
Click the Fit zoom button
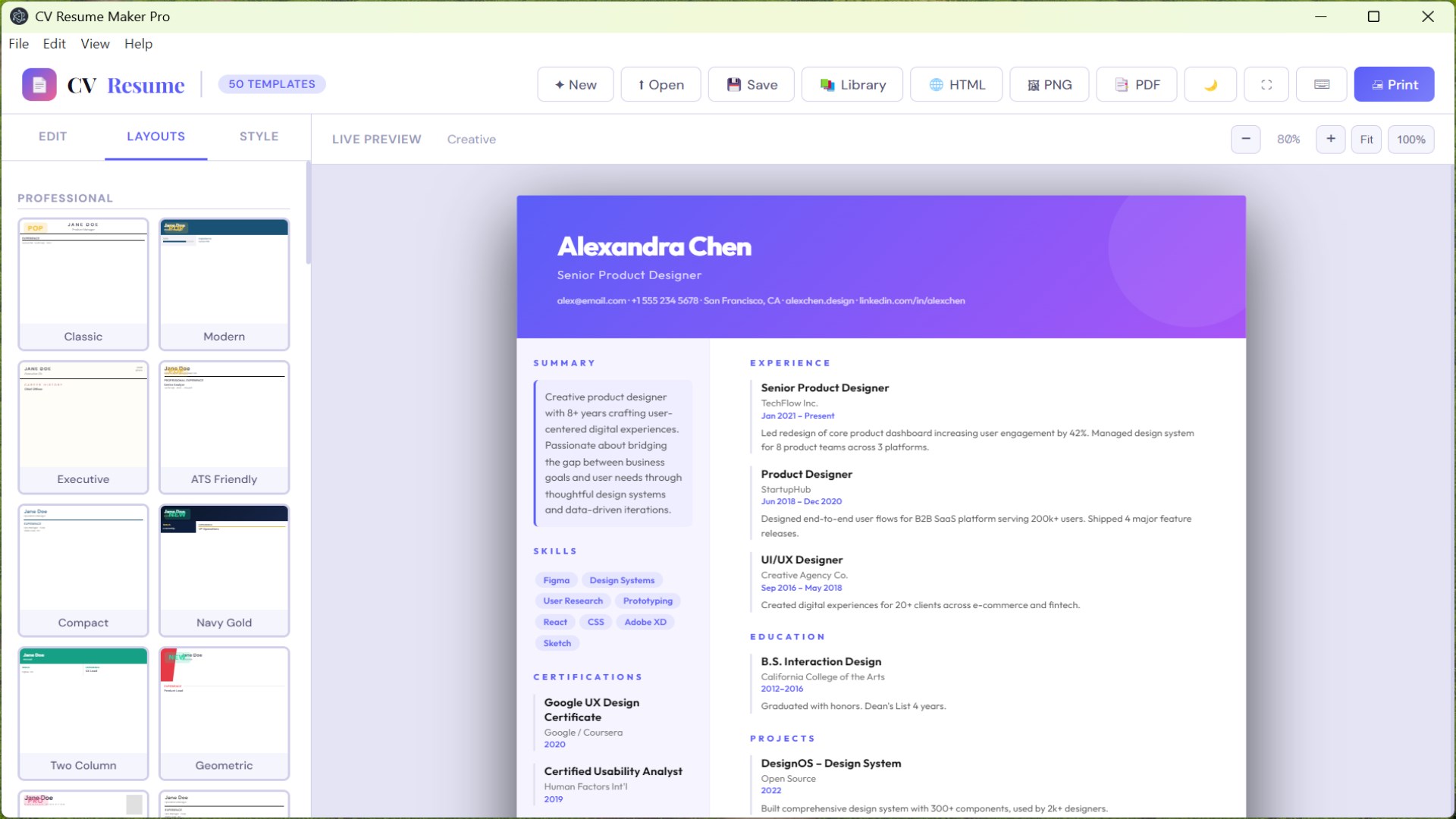point(1366,140)
